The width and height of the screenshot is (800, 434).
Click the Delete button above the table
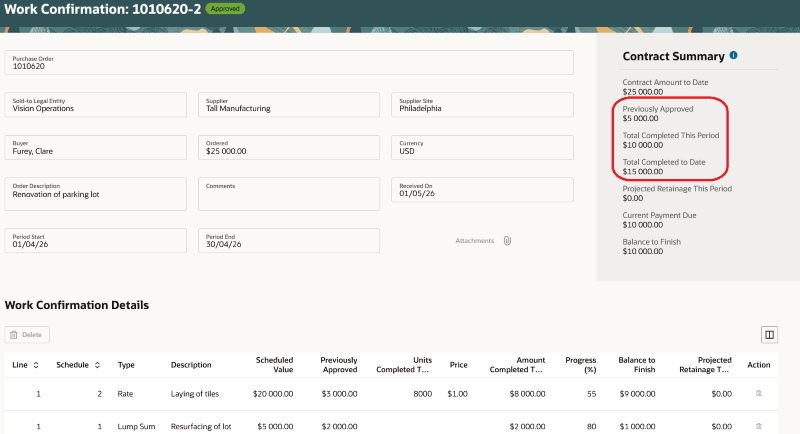coord(27,335)
